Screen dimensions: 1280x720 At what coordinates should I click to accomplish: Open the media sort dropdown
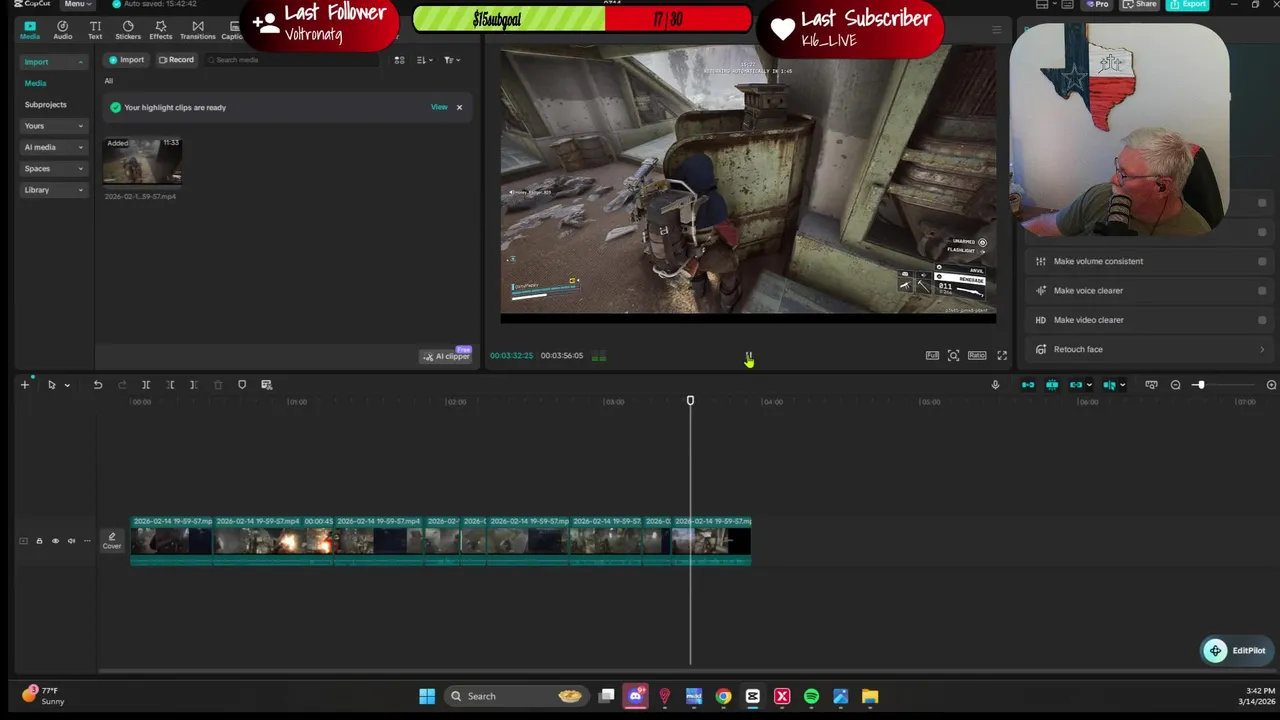pos(424,60)
